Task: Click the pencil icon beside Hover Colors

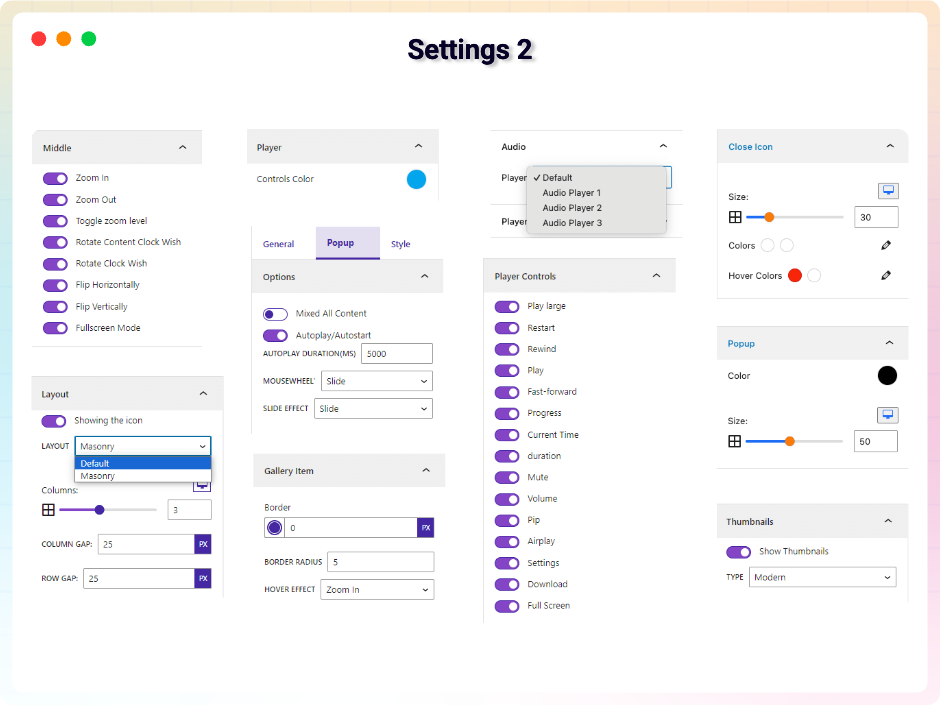Action: [x=886, y=275]
